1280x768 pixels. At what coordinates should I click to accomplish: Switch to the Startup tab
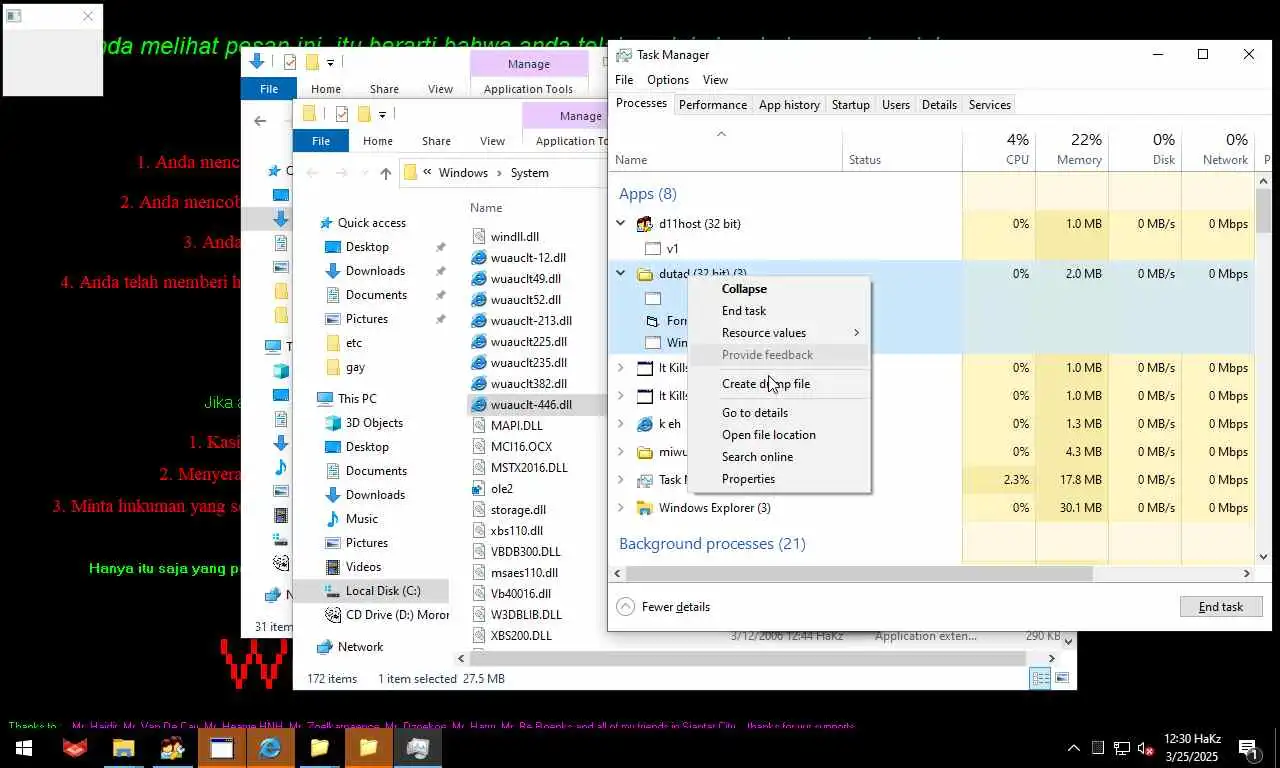[x=851, y=105]
